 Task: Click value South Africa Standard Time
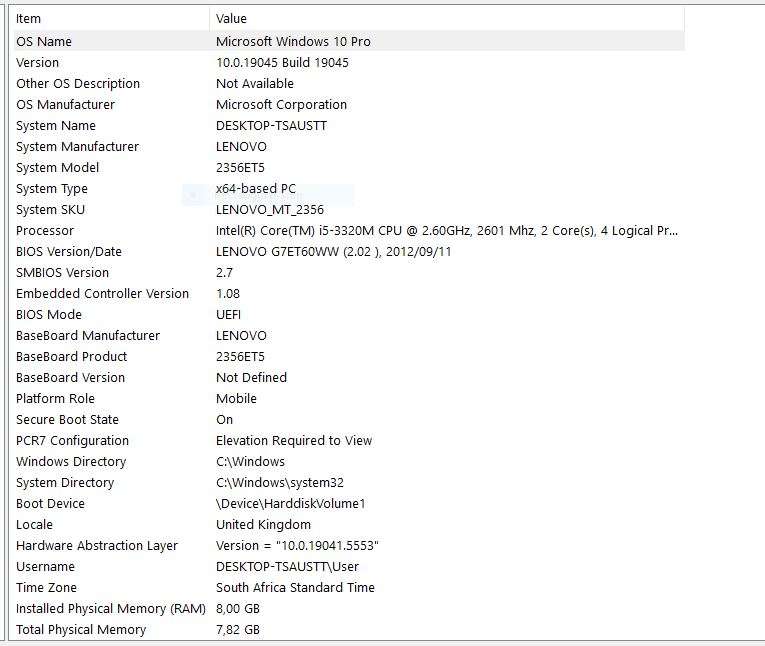(295, 587)
